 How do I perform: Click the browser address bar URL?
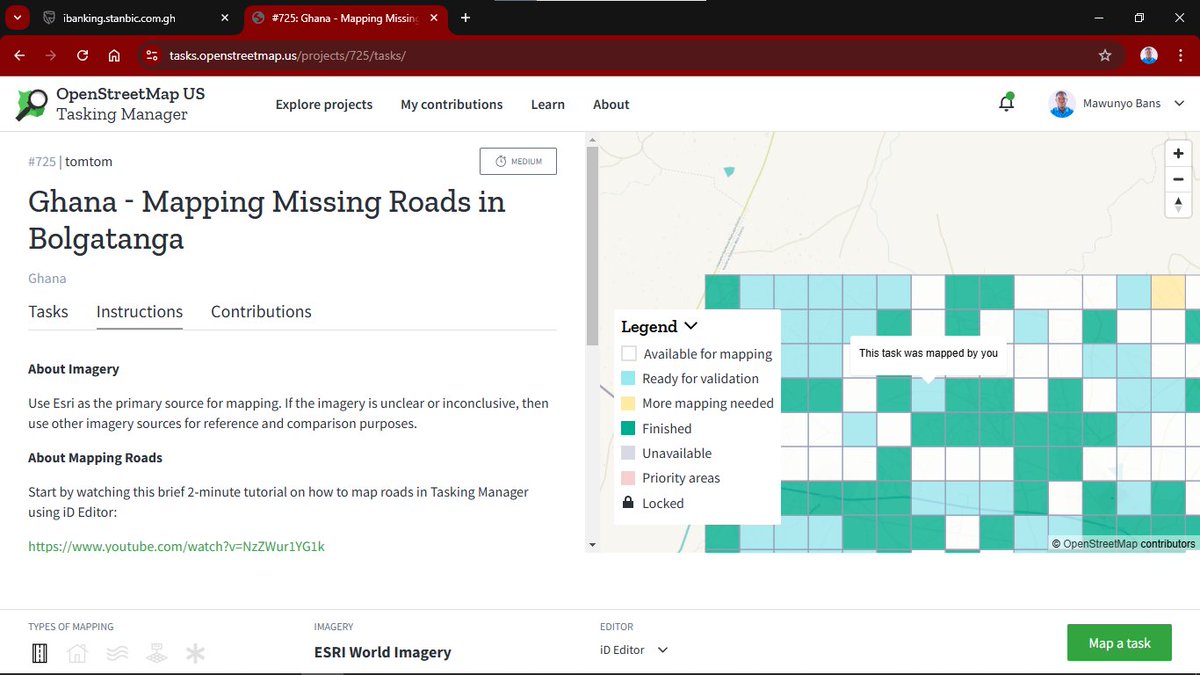click(x=287, y=56)
